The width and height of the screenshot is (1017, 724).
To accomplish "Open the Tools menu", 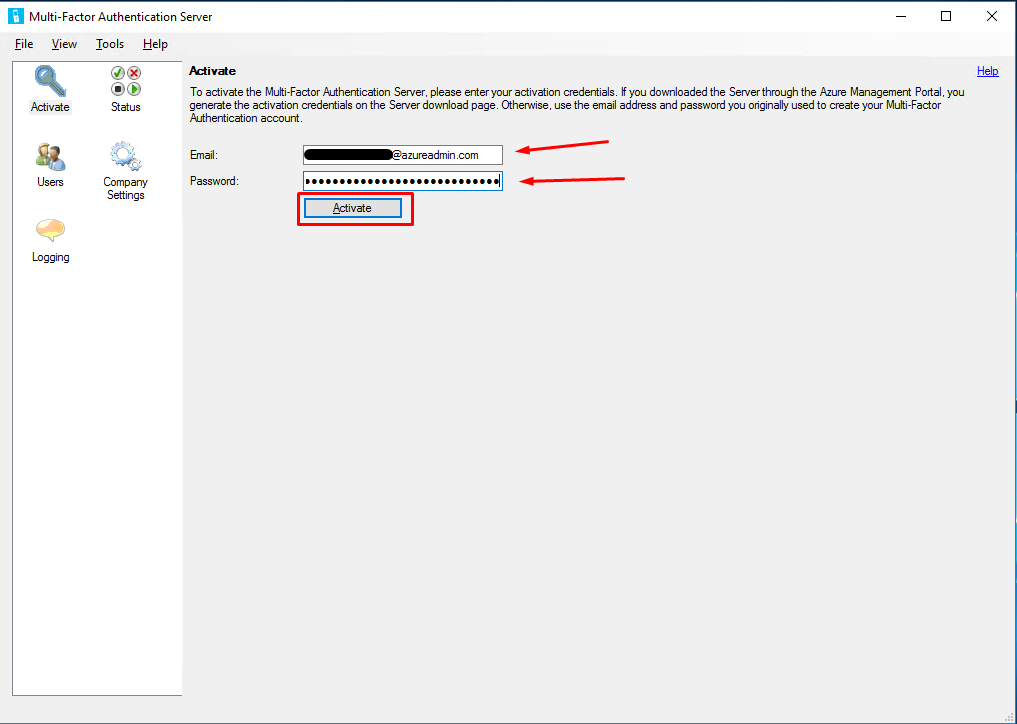I will pyautogui.click(x=110, y=44).
